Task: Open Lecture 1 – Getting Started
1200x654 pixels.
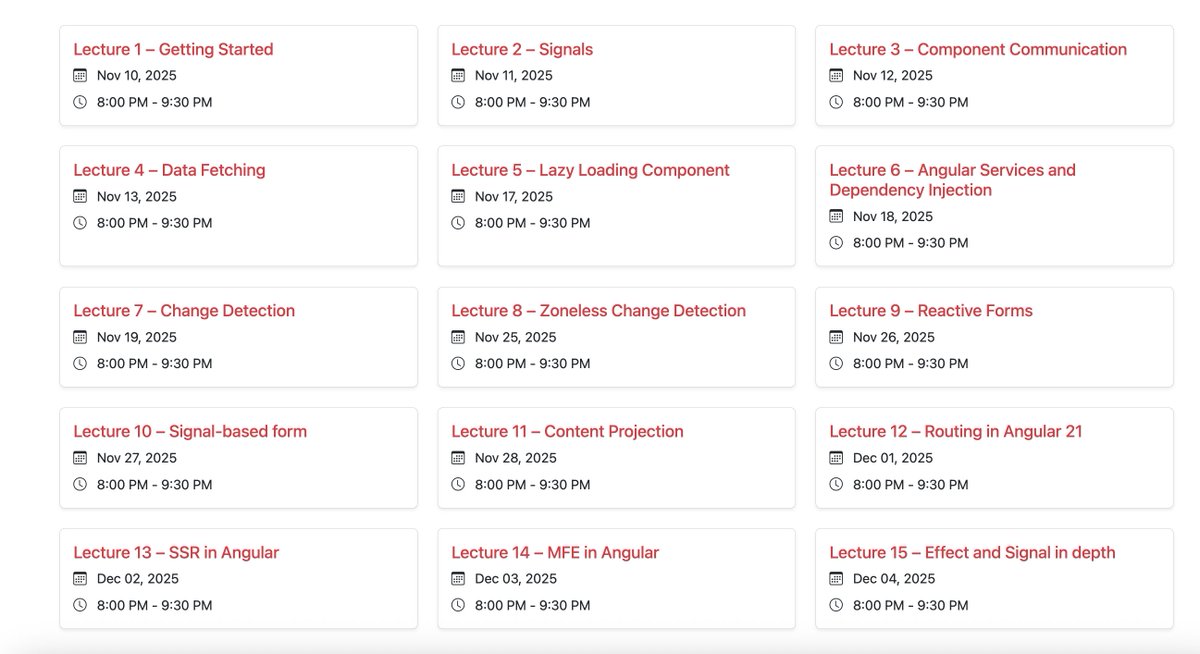Action: coord(172,48)
